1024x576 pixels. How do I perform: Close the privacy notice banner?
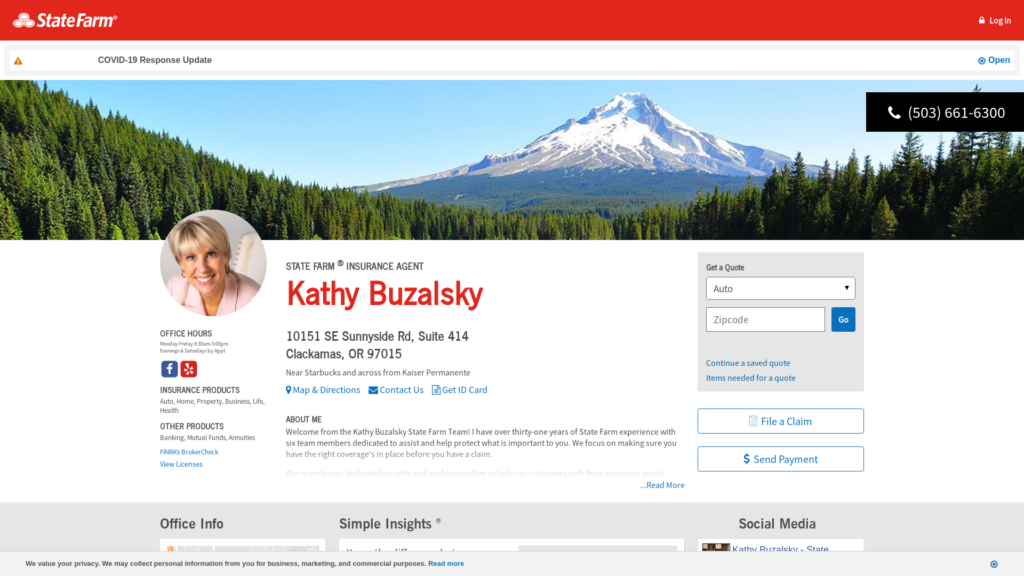tap(993, 564)
